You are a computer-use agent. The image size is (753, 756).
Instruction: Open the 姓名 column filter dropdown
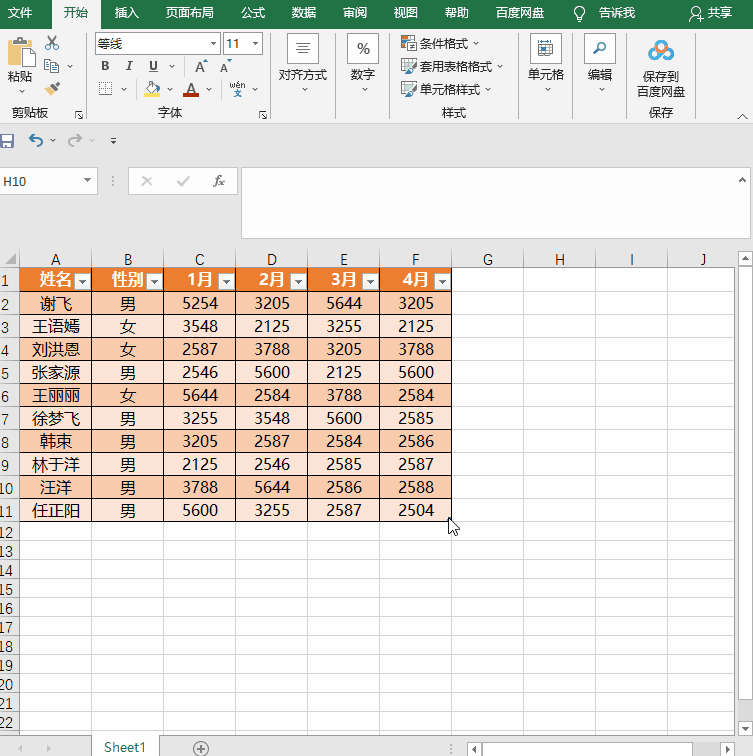(x=83, y=281)
